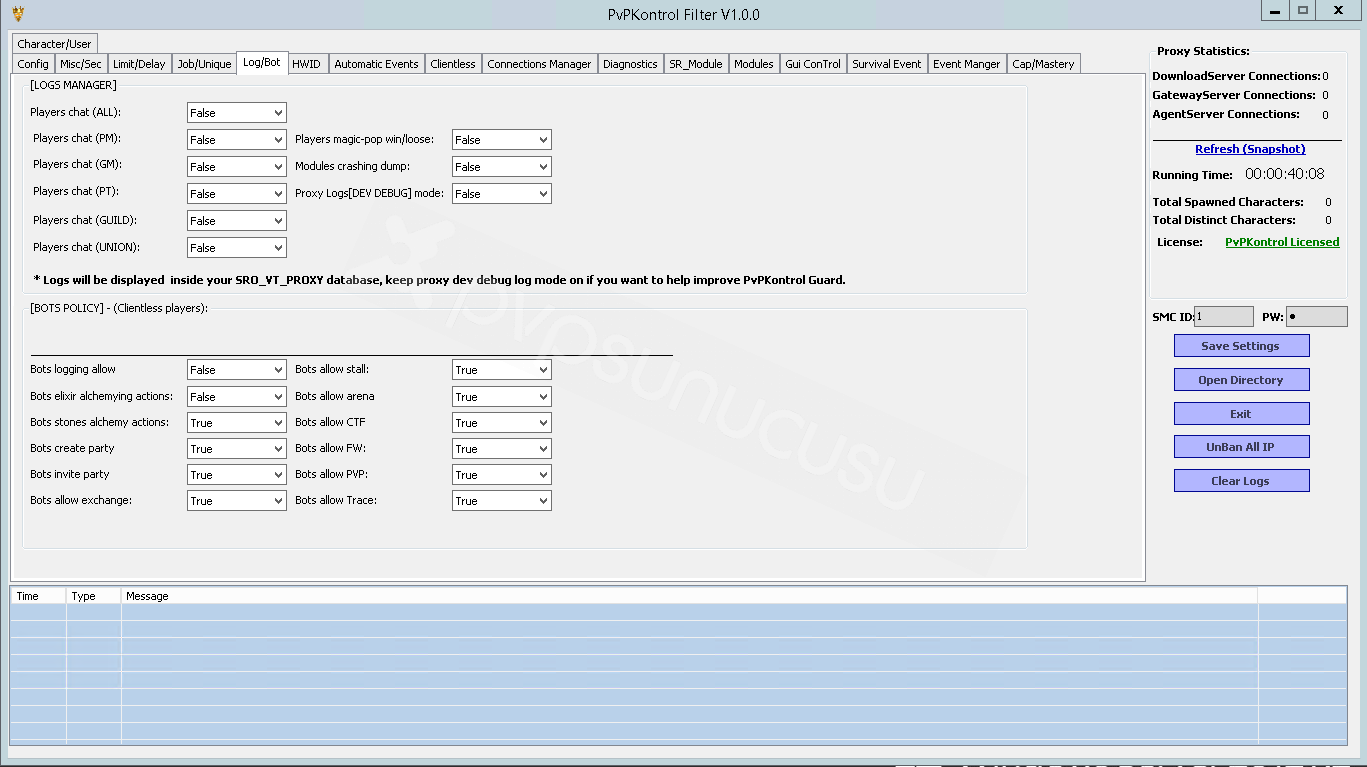Viewport: 1367px width, 767px height.
Task: Expand Bots allow FW dropdown
Action: tap(502, 449)
